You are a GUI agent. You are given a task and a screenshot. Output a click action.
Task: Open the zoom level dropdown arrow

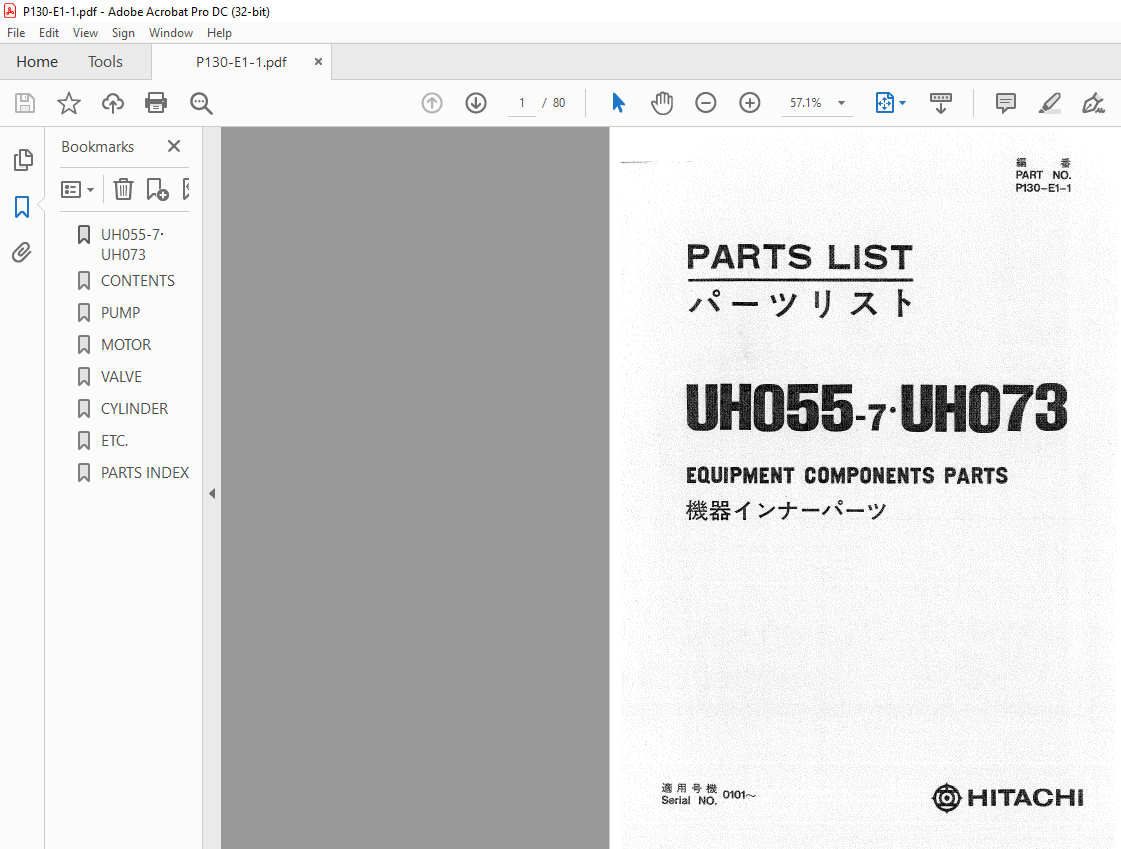[841, 104]
